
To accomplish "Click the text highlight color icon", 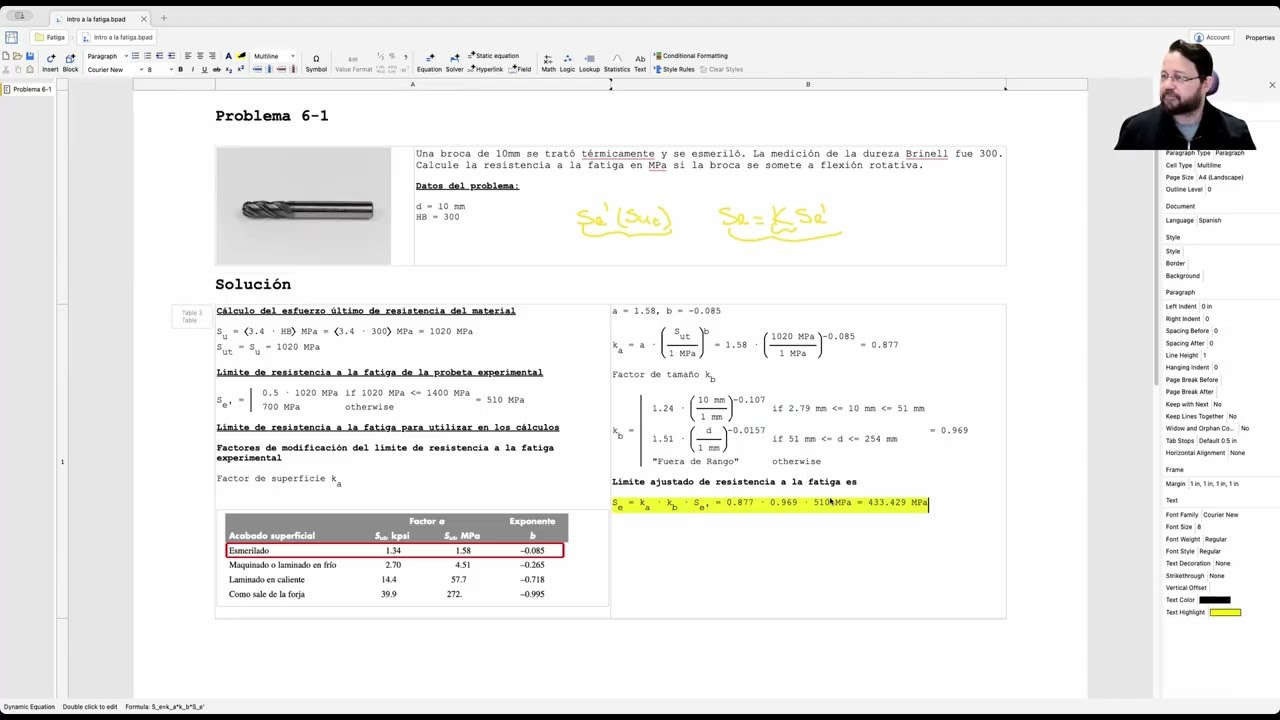I will 241,56.
